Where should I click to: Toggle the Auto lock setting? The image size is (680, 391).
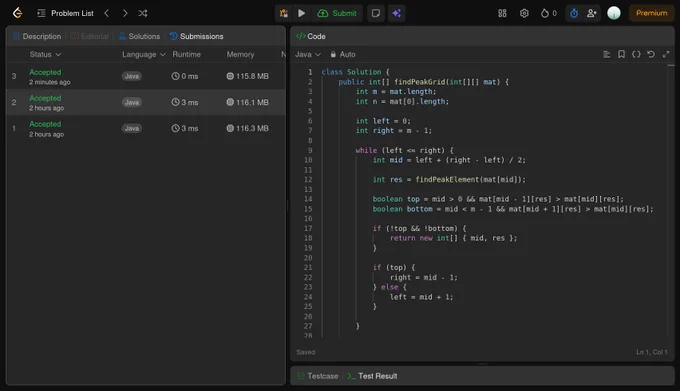coord(343,54)
